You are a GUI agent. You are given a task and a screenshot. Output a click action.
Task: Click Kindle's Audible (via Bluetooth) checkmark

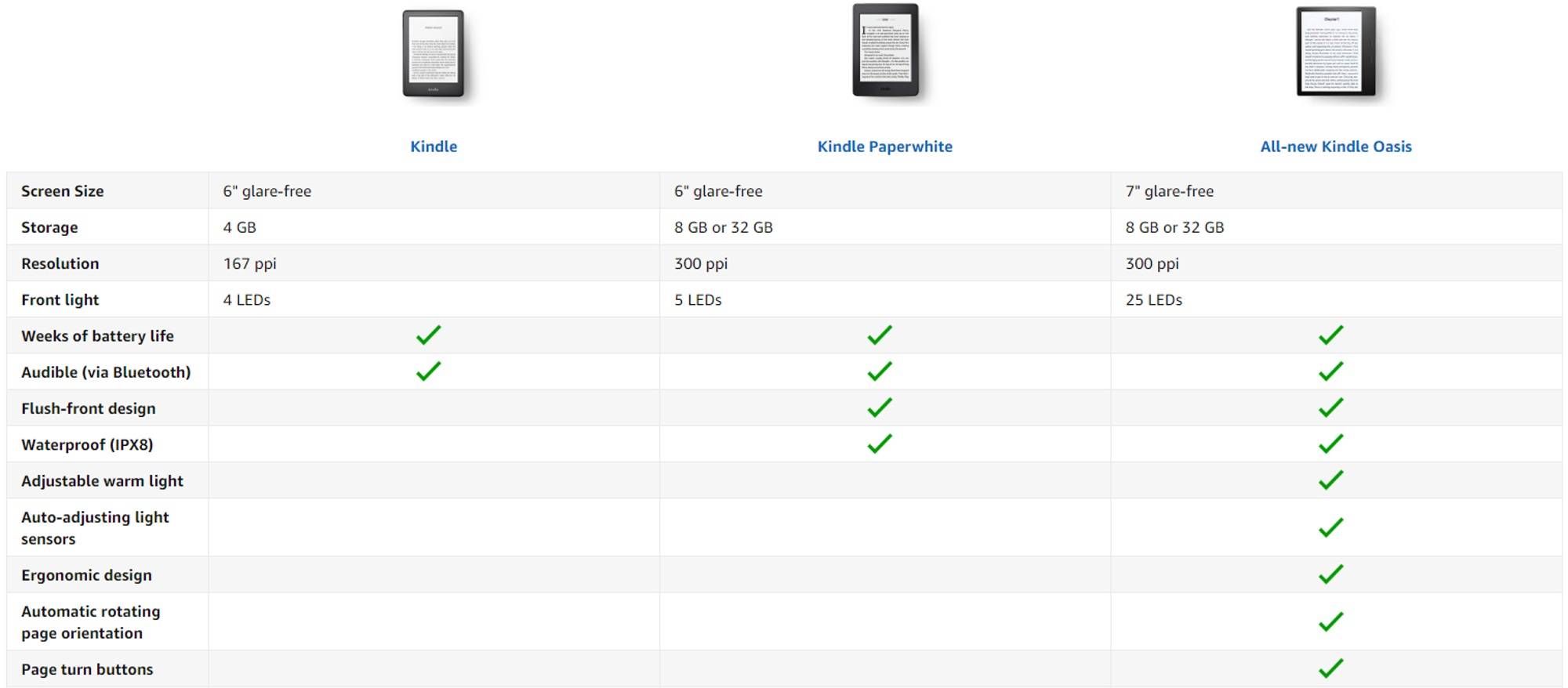pyautogui.click(x=429, y=371)
